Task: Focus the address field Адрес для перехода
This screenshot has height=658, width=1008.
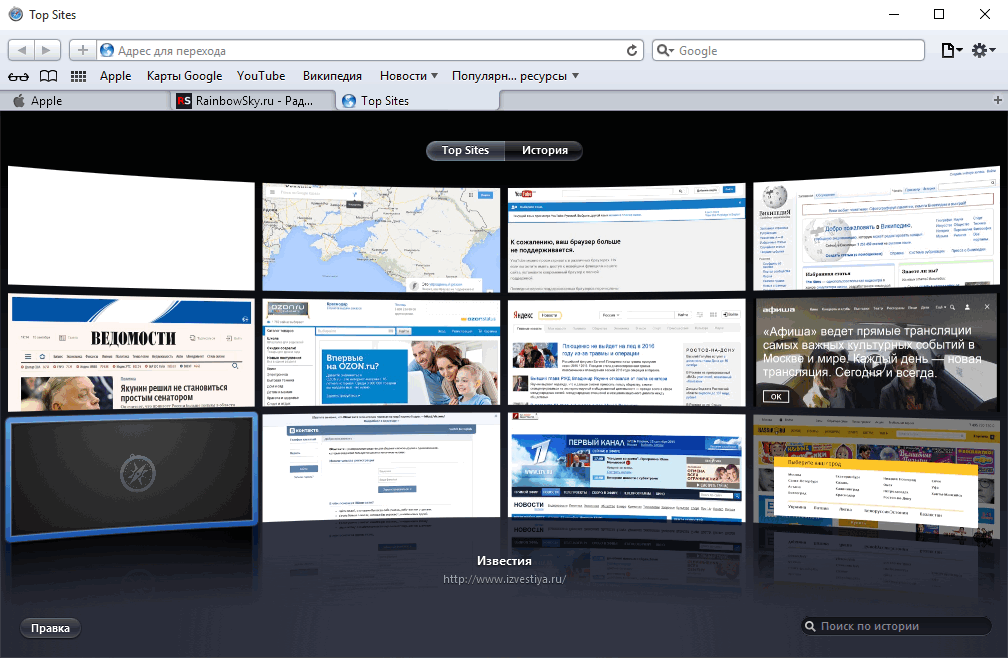Action: 370,51
